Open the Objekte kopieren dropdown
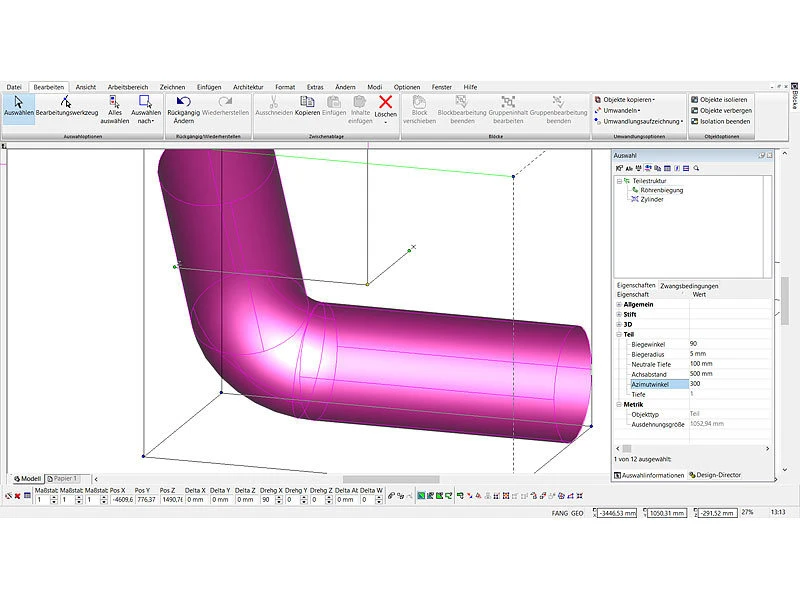Image resolution: width=800 pixels, height=600 pixels. click(x=639, y=100)
